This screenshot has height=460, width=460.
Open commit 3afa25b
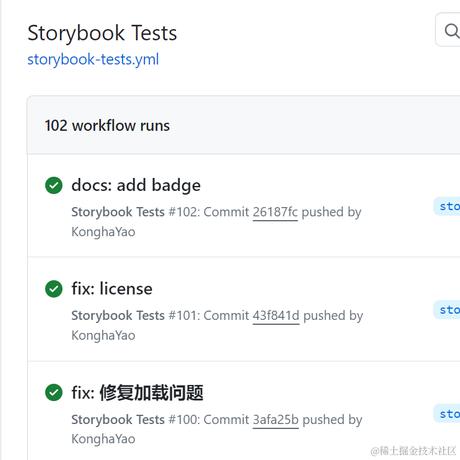[x=276, y=419]
